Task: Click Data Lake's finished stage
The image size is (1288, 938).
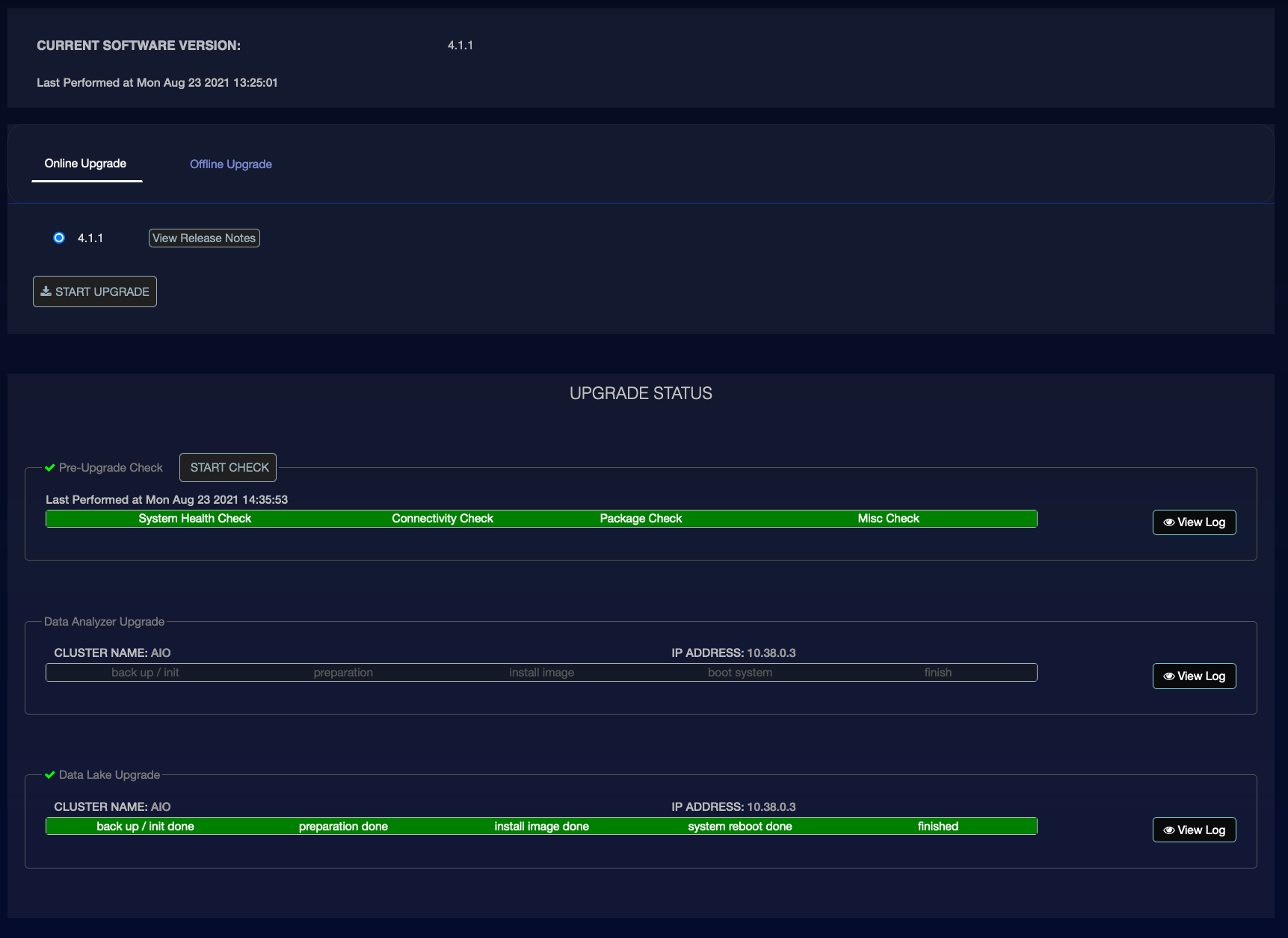Action: (x=937, y=827)
